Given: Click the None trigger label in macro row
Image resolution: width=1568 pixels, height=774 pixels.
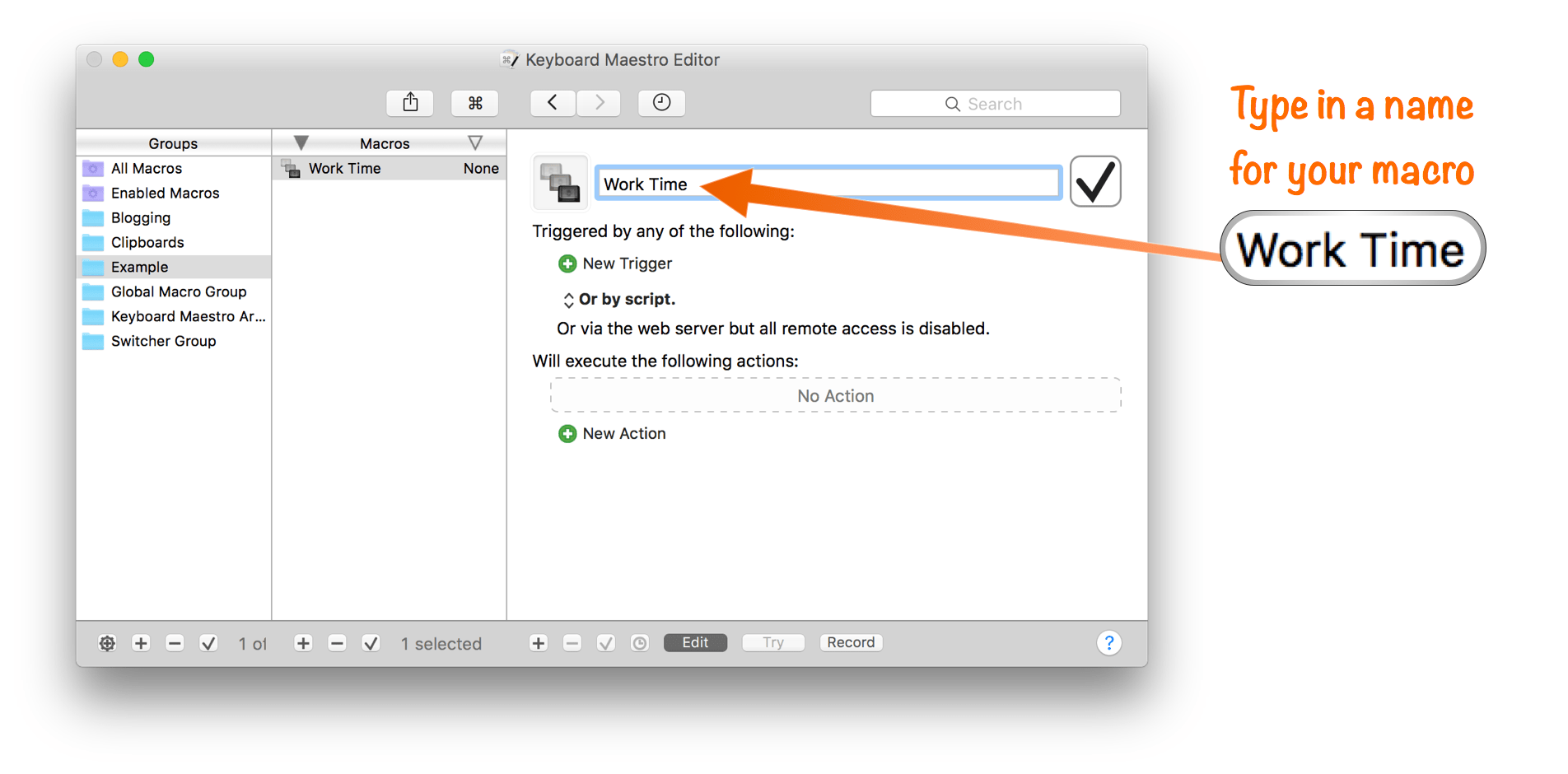Looking at the screenshot, I should [481, 168].
